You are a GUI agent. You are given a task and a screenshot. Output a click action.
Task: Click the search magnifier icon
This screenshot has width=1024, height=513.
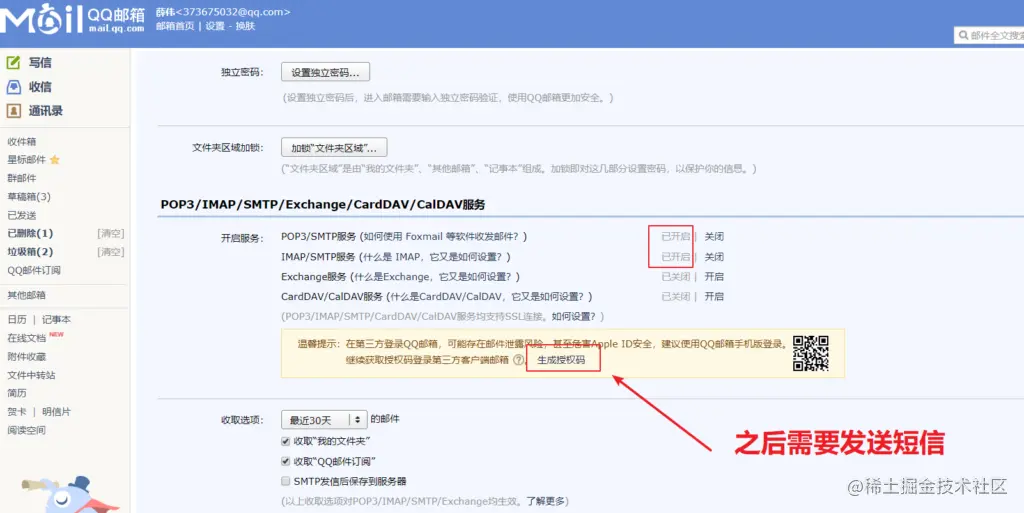(963, 35)
